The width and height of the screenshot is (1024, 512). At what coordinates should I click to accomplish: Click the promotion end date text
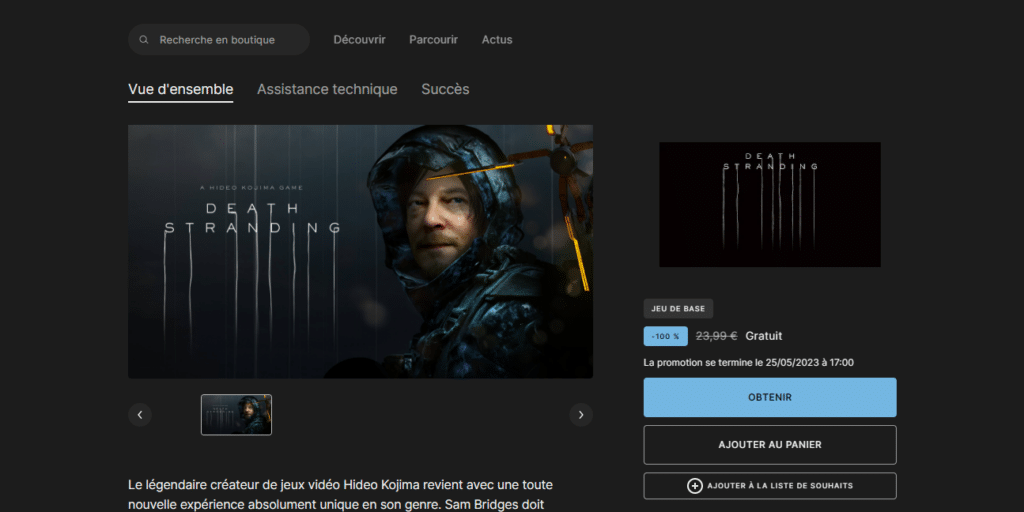[748, 362]
